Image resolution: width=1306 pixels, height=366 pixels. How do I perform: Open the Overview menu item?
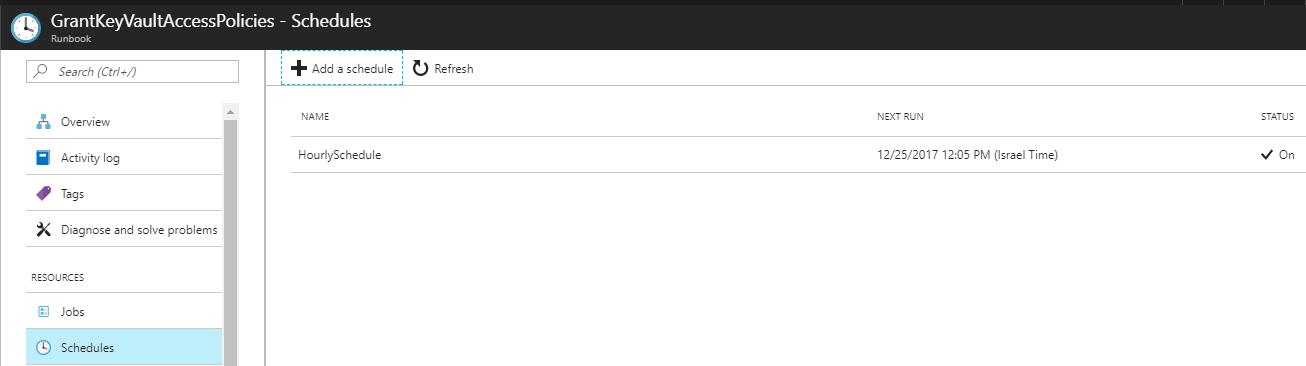click(124, 122)
